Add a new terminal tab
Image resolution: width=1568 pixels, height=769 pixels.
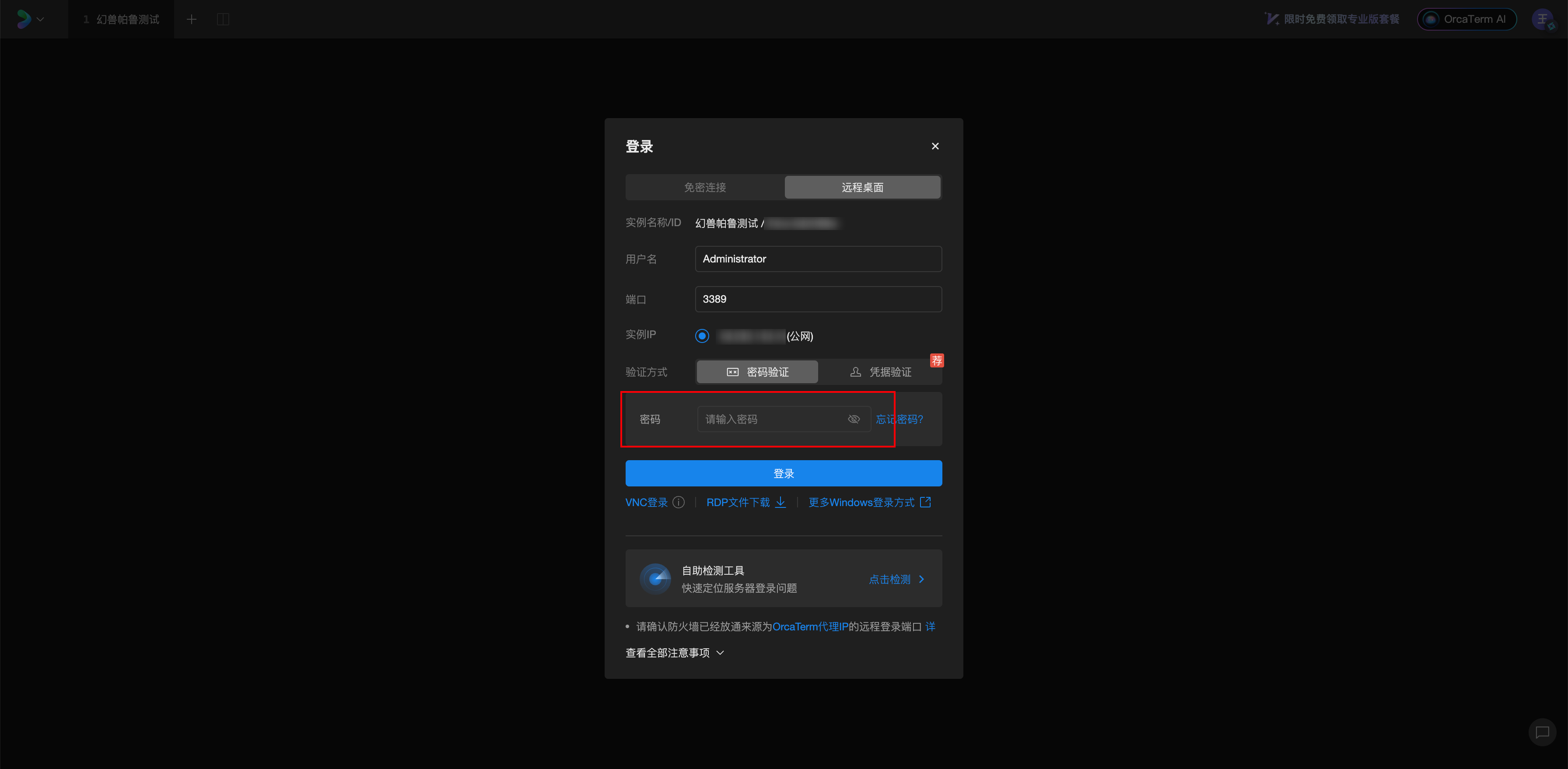[x=191, y=20]
